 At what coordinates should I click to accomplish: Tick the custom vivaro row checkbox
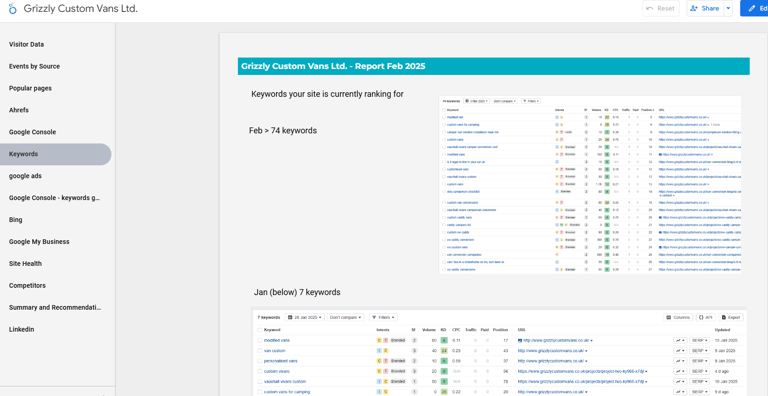(260, 371)
